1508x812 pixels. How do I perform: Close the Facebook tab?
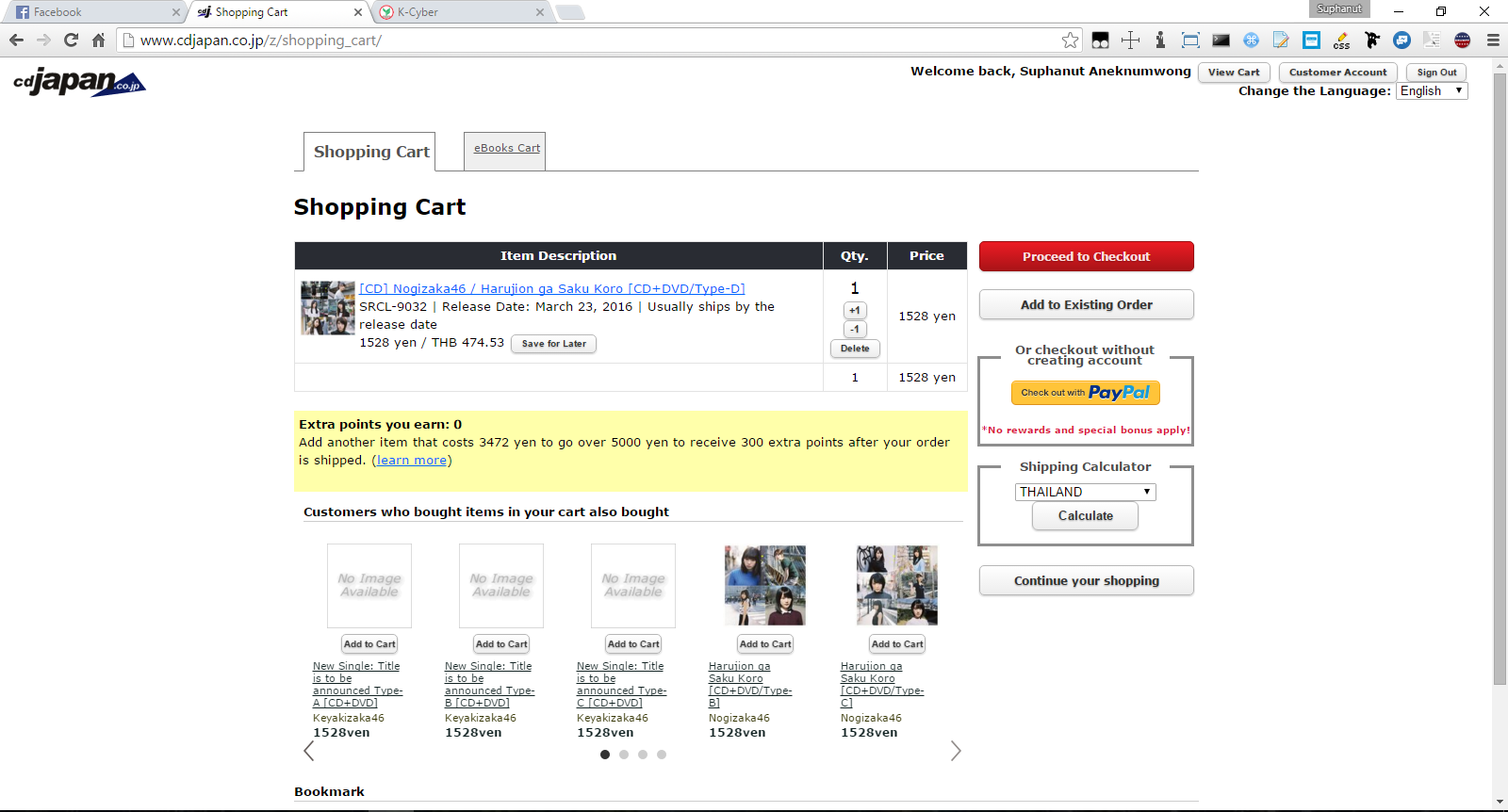(x=175, y=12)
